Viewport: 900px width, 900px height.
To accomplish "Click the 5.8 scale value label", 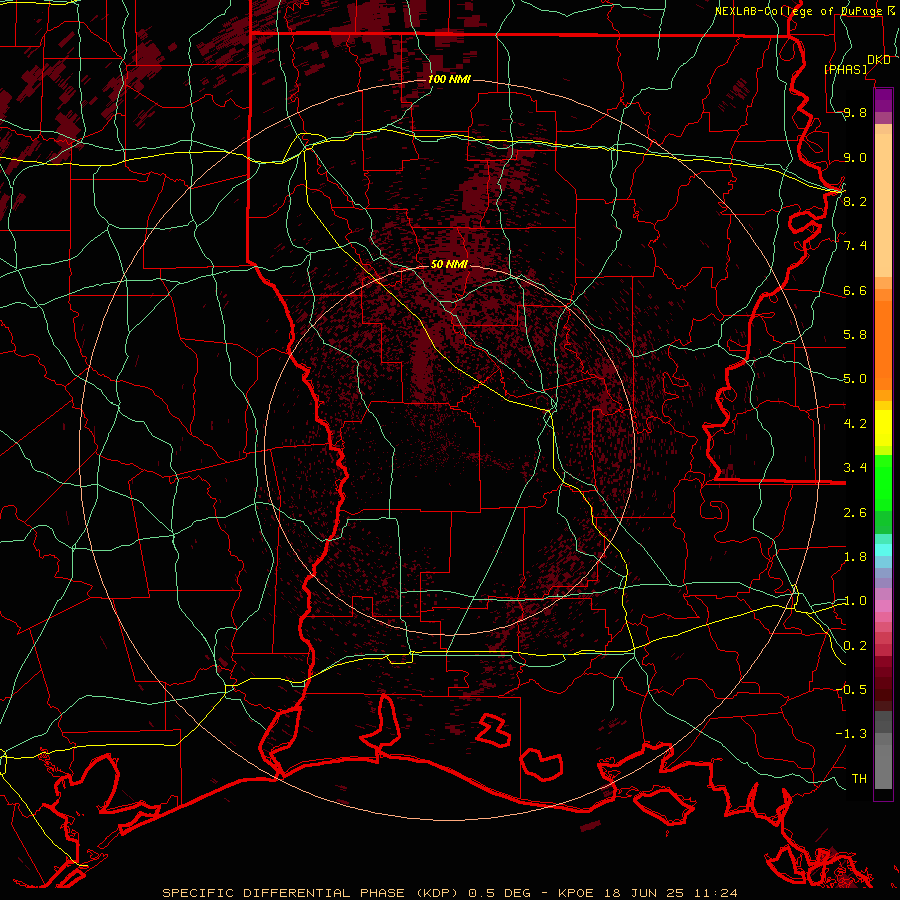I will (x=855, y=335).
